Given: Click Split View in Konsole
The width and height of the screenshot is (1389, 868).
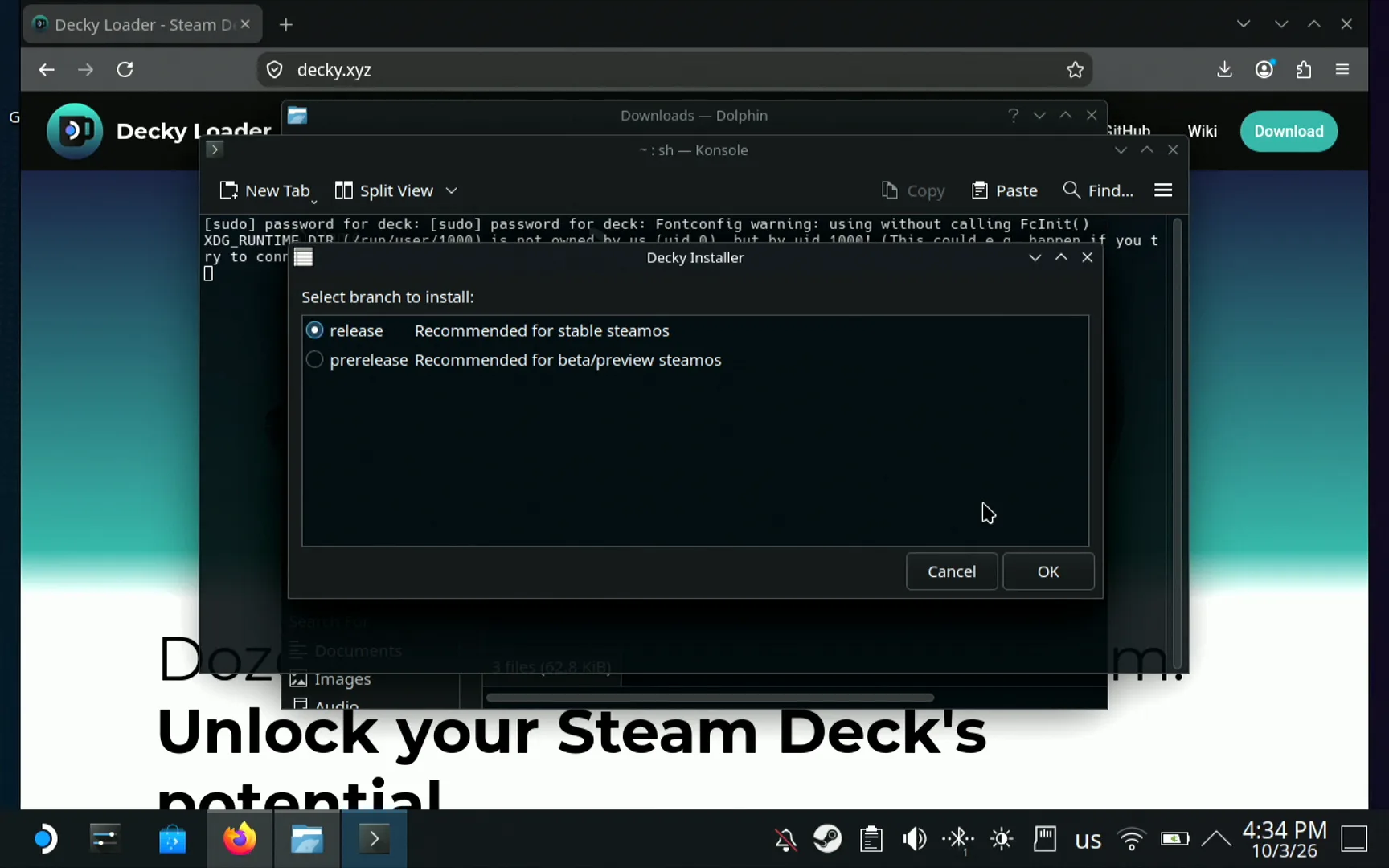Looking at the screenshot, I should [384, 190].
